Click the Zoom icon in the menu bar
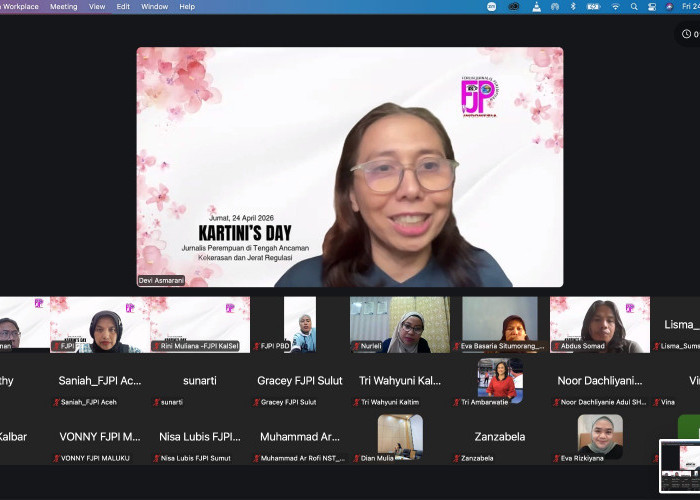700x500 pixels. click(492, 6)
